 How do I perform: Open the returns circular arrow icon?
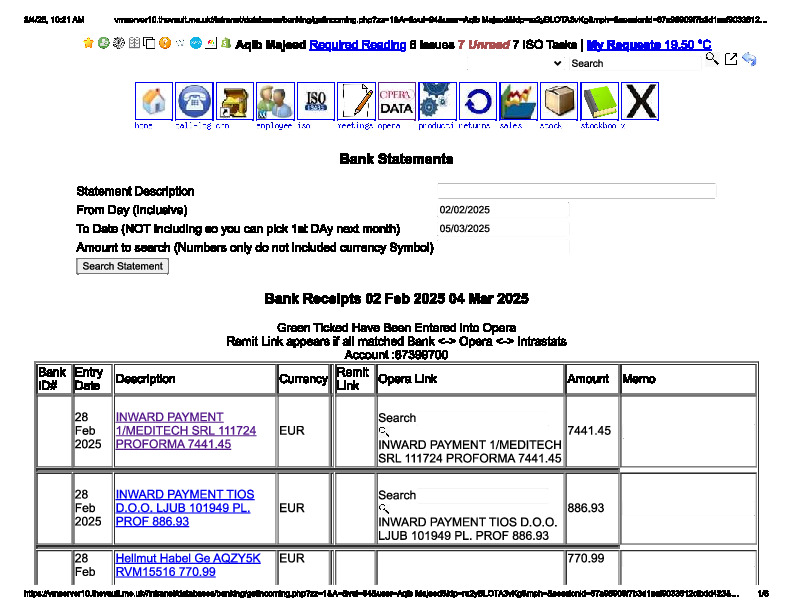(x=477, y=102)
